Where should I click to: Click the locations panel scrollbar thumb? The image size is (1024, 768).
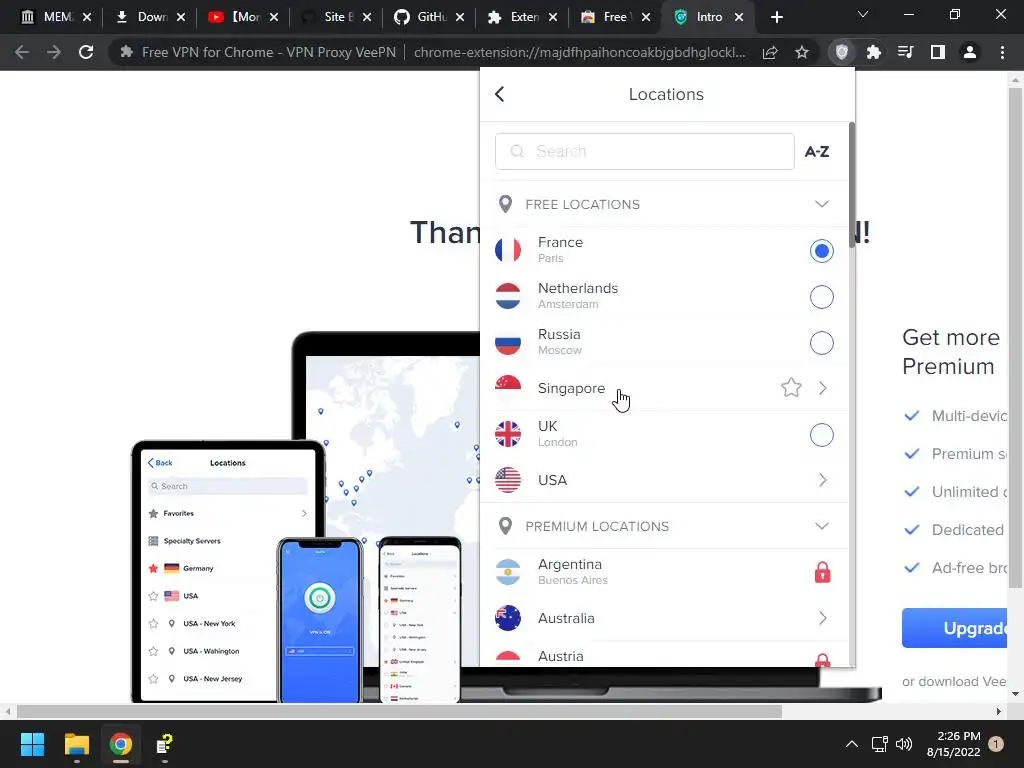852,184
